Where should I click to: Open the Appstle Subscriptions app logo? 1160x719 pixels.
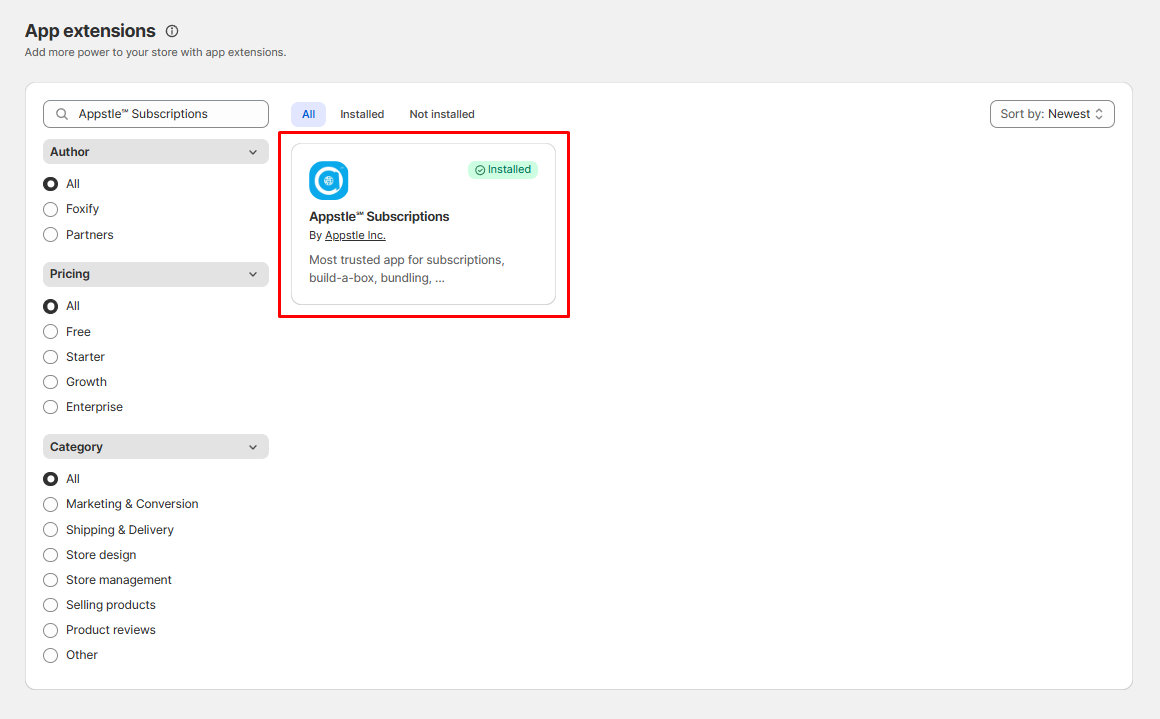tap(328, 180)
